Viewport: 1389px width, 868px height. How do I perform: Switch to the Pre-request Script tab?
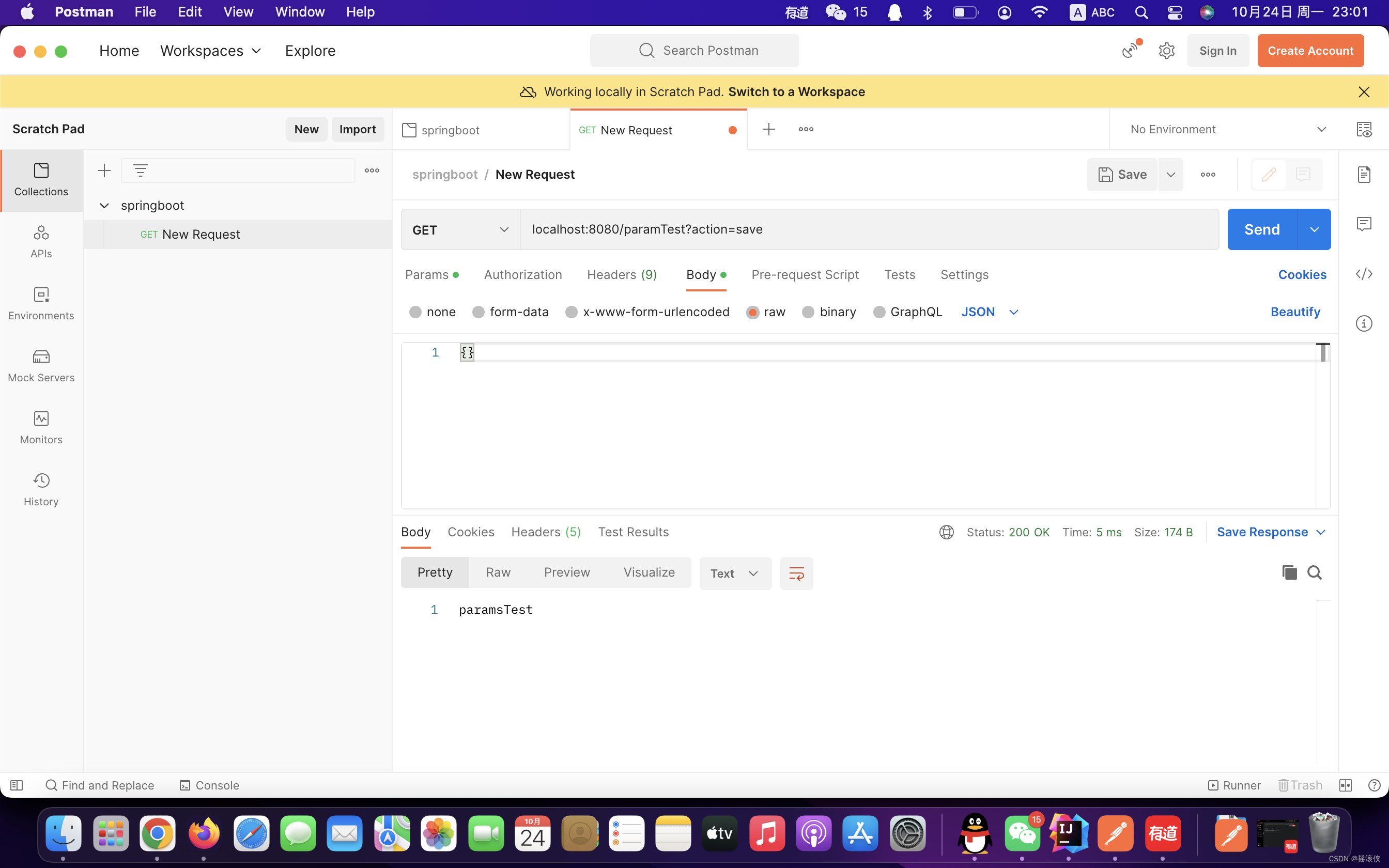(804, 274)
